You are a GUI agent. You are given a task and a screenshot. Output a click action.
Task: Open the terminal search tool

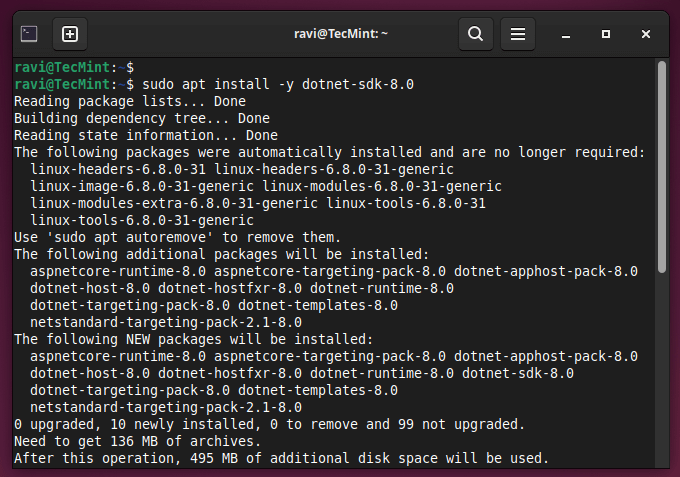[x=476, y=34]
